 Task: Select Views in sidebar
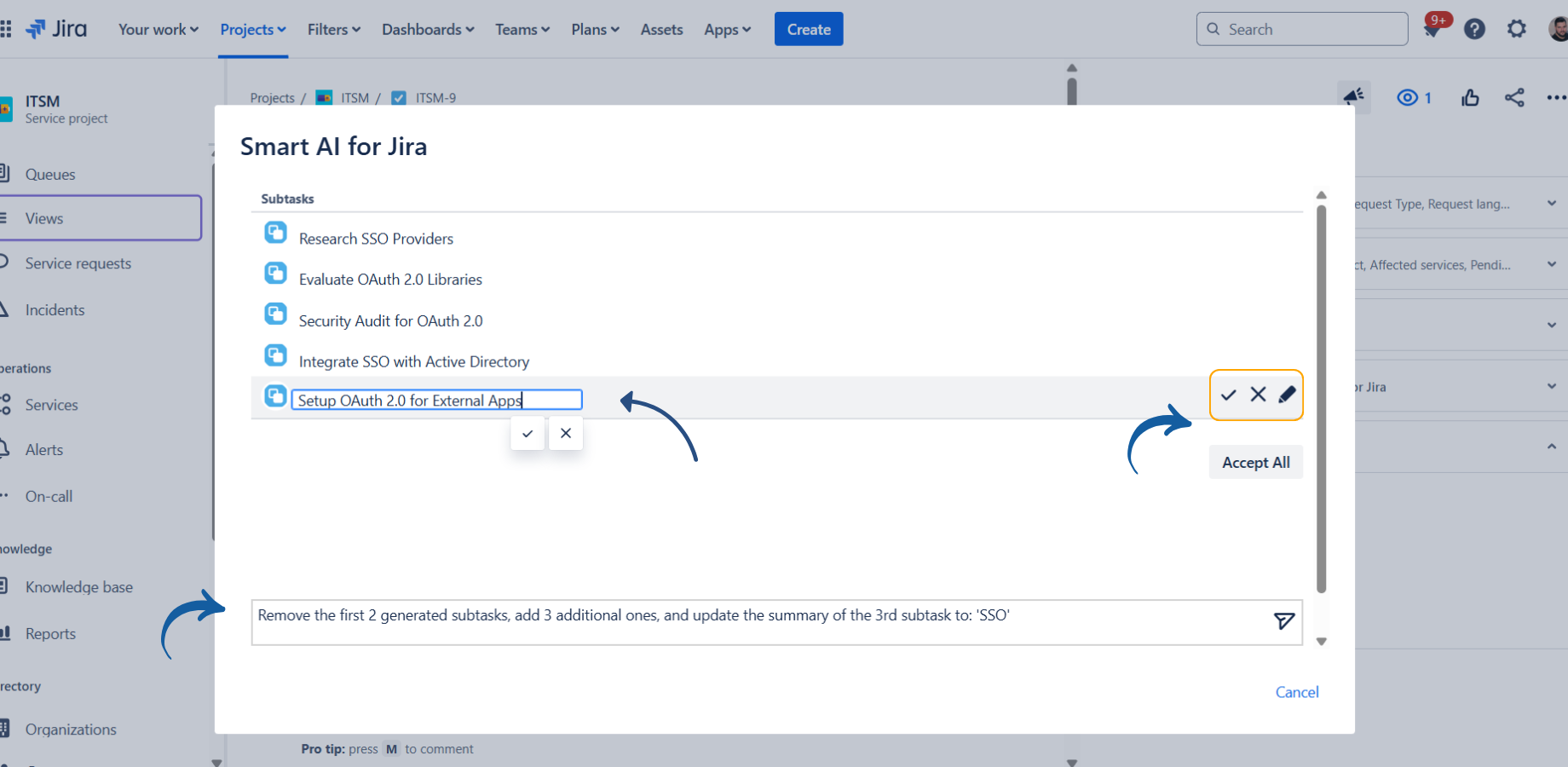(x=101, y=218)
